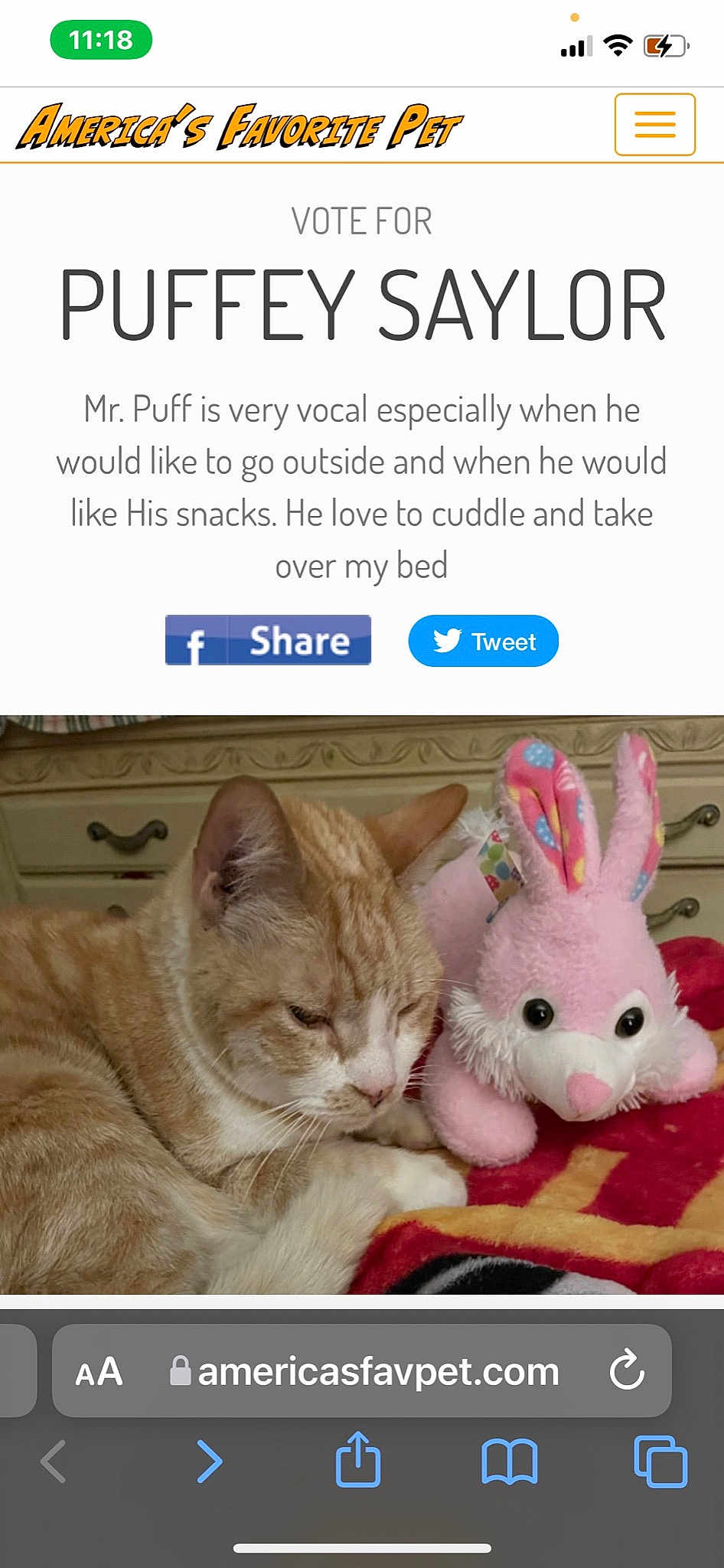Screen dimensions: 724x1568
Task: Tap the Facebook f icon
Action: pyautogui.click(x=195, y=642)
